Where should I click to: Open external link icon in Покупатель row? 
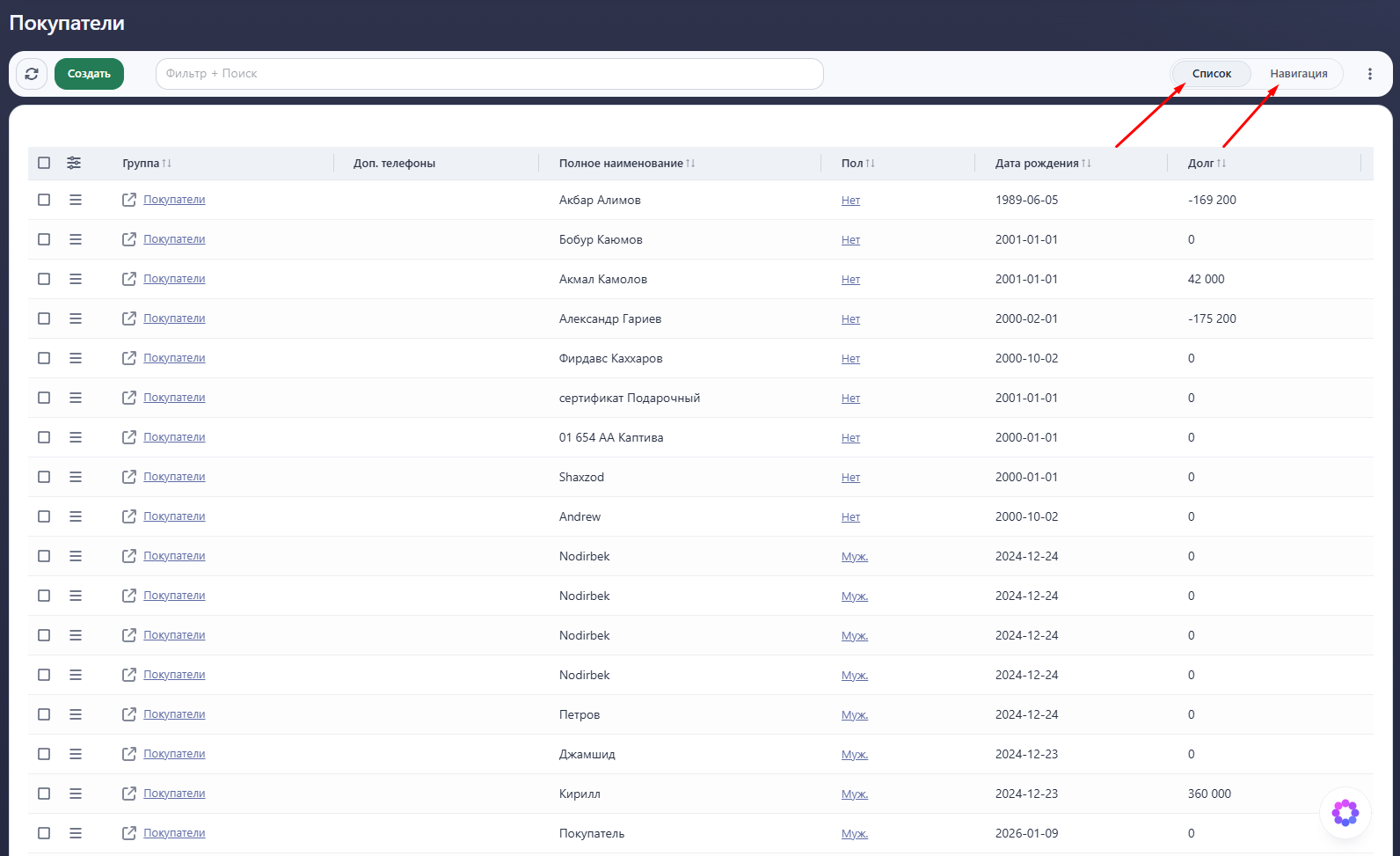(x=129, y=833)
